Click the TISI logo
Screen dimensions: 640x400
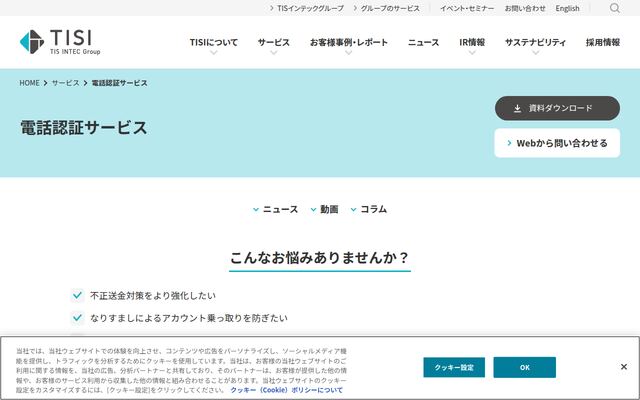tap(60, 42)
